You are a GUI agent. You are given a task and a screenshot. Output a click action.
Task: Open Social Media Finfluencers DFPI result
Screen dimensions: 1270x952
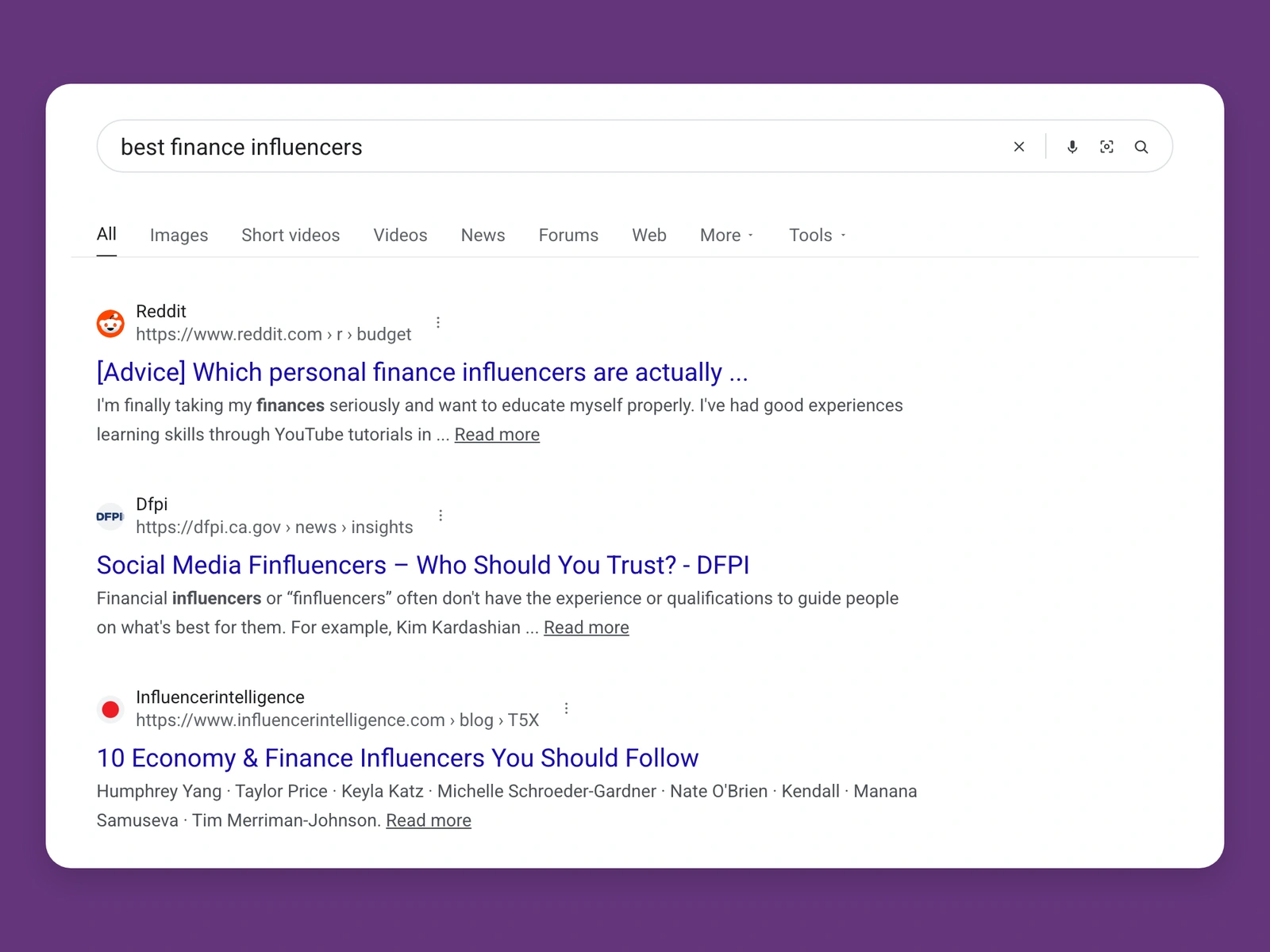[423, 565]
